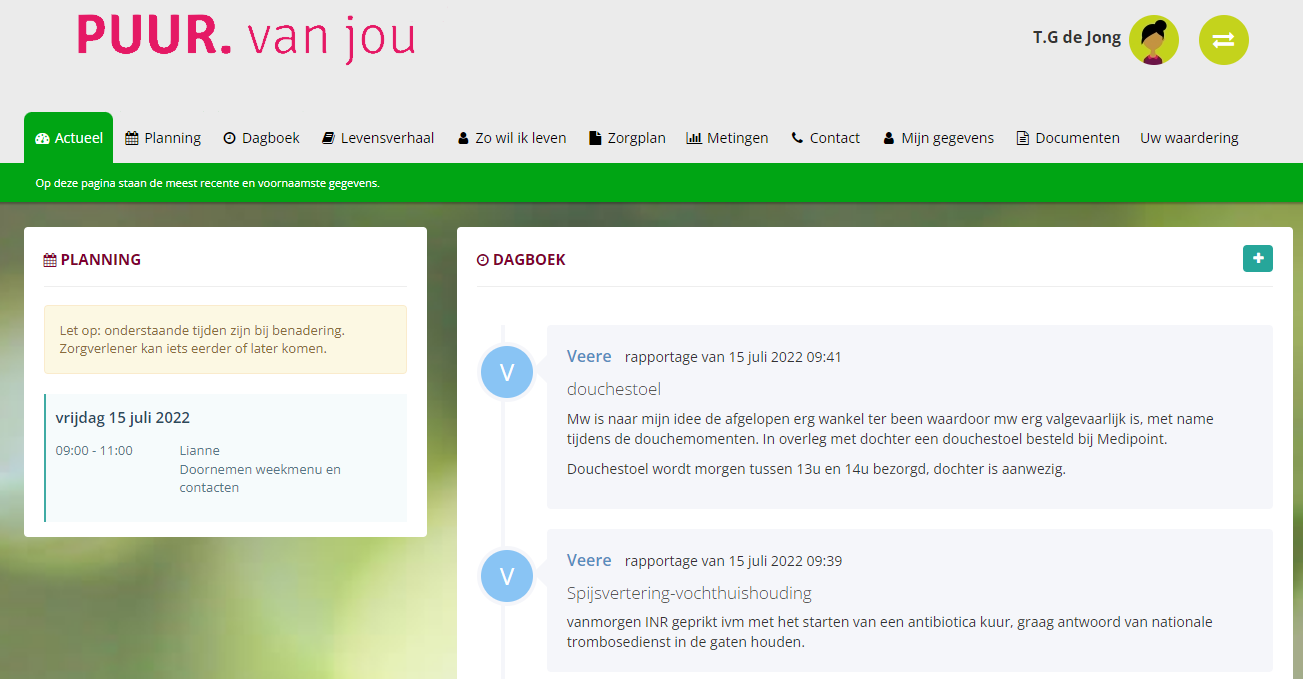1303x679 pixels.
Task: Open the Actueel tab
Action: click(68, 138)
